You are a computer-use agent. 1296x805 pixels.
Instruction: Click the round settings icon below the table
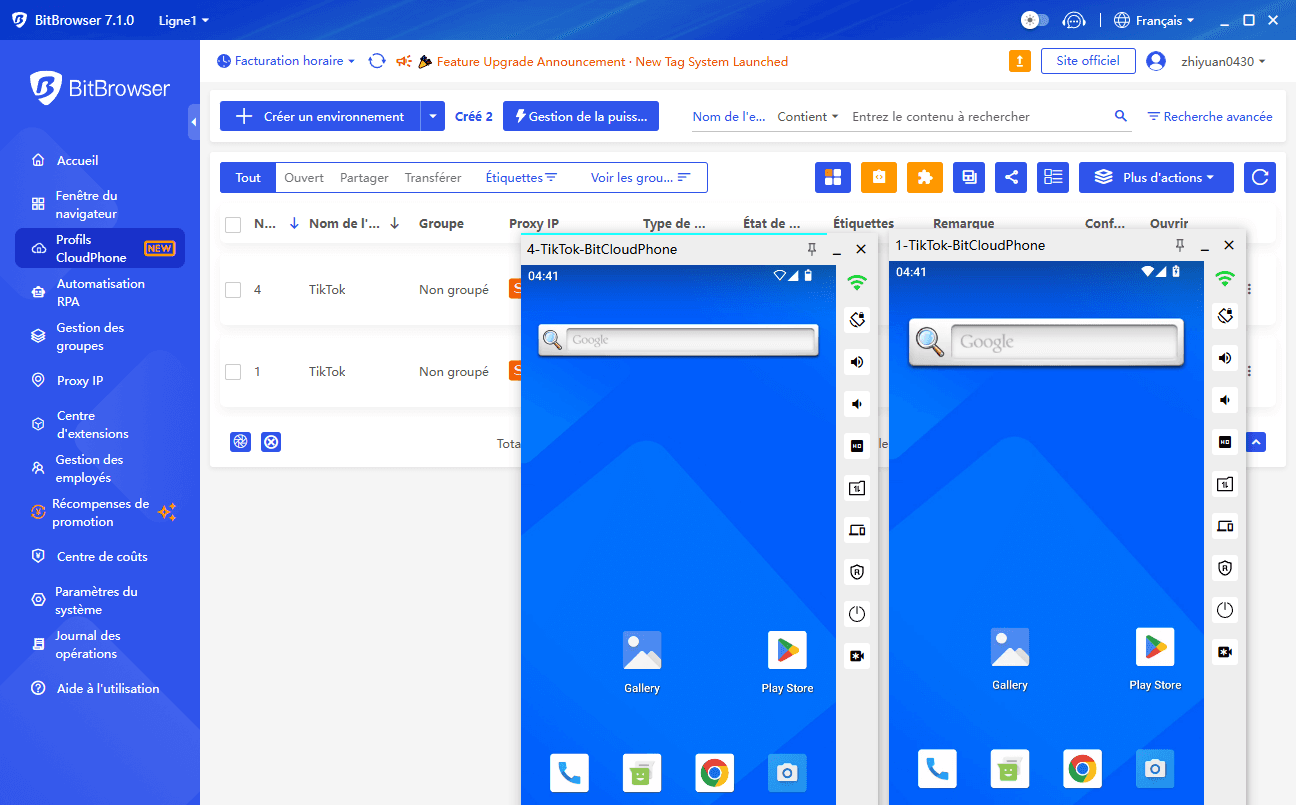tap(240, 442)
